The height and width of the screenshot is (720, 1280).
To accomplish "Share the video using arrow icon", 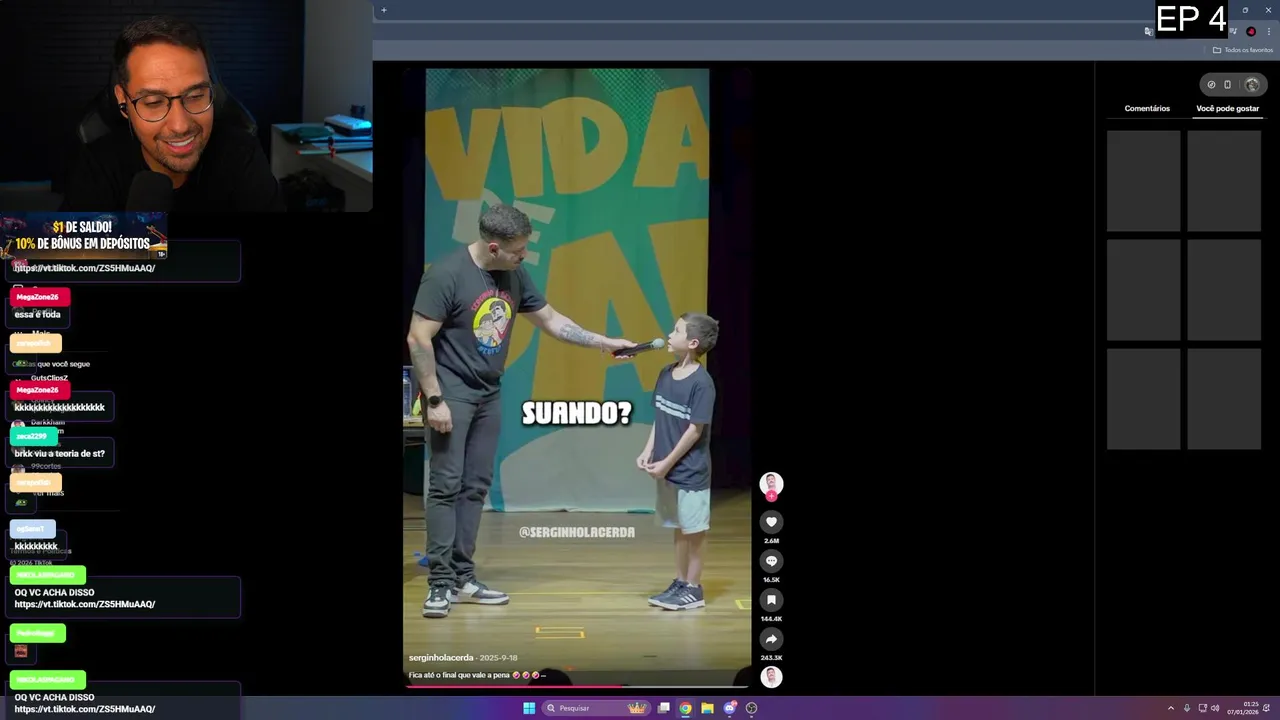I will [771, 639].
